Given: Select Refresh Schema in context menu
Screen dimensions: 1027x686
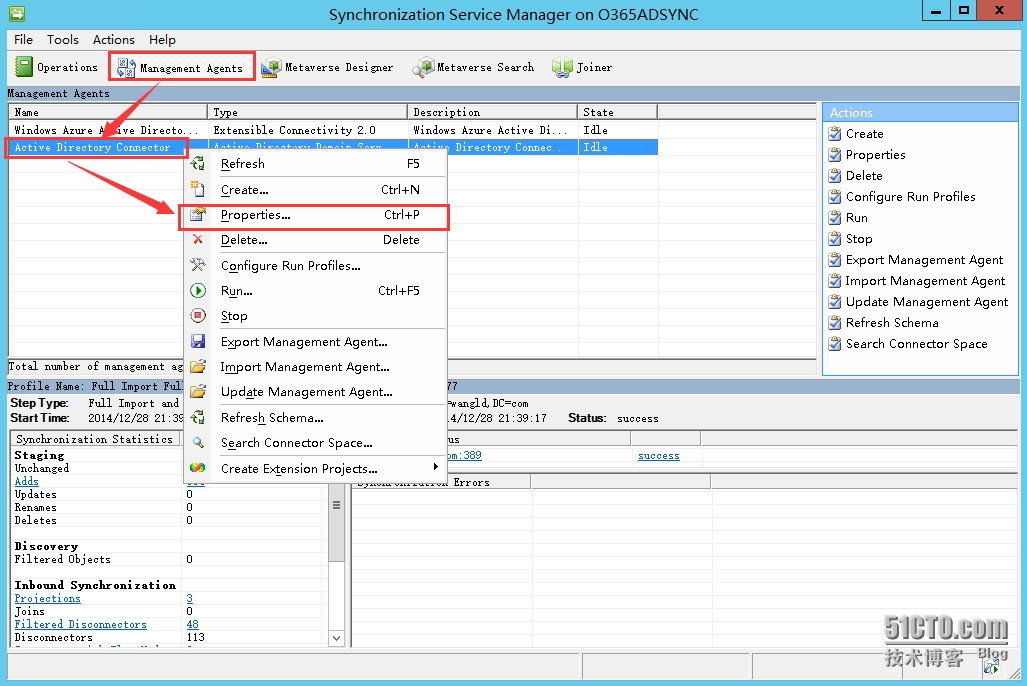Looking at the screenshot, I should [272, 418].
